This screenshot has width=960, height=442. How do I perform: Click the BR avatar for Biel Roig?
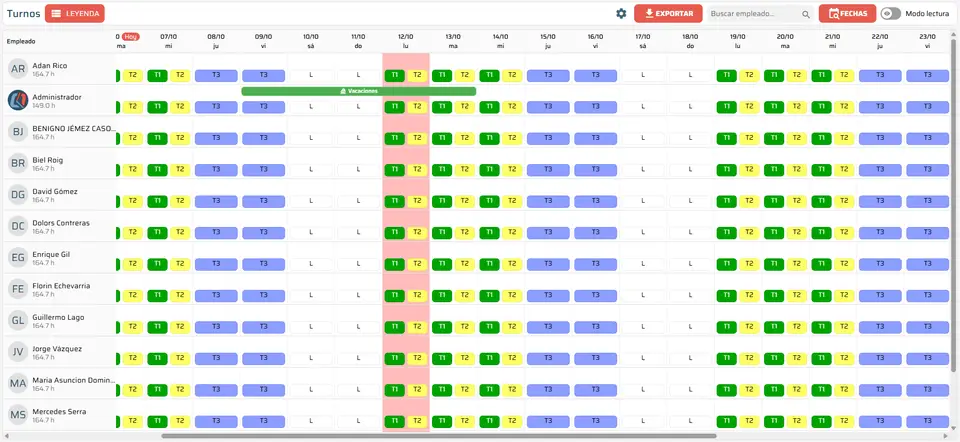coord(18,163)
